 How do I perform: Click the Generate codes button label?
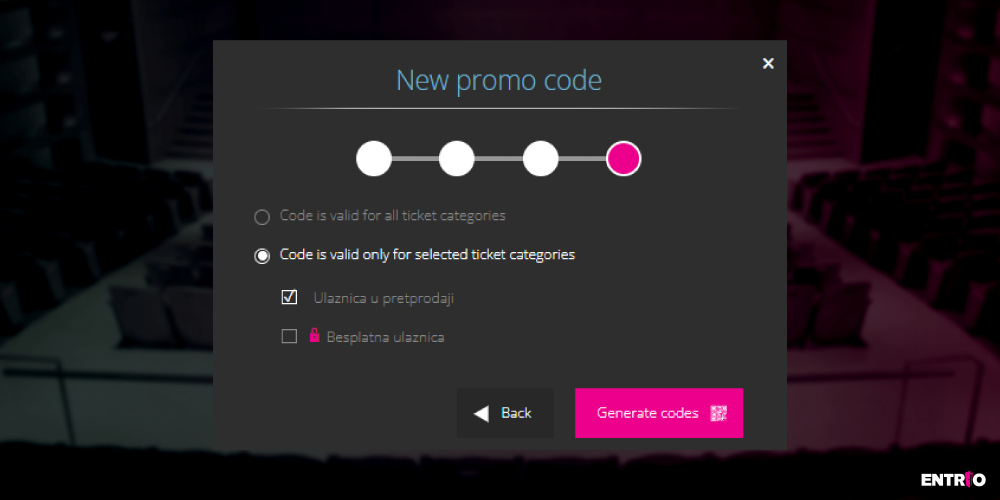click(x=647, y=413)
